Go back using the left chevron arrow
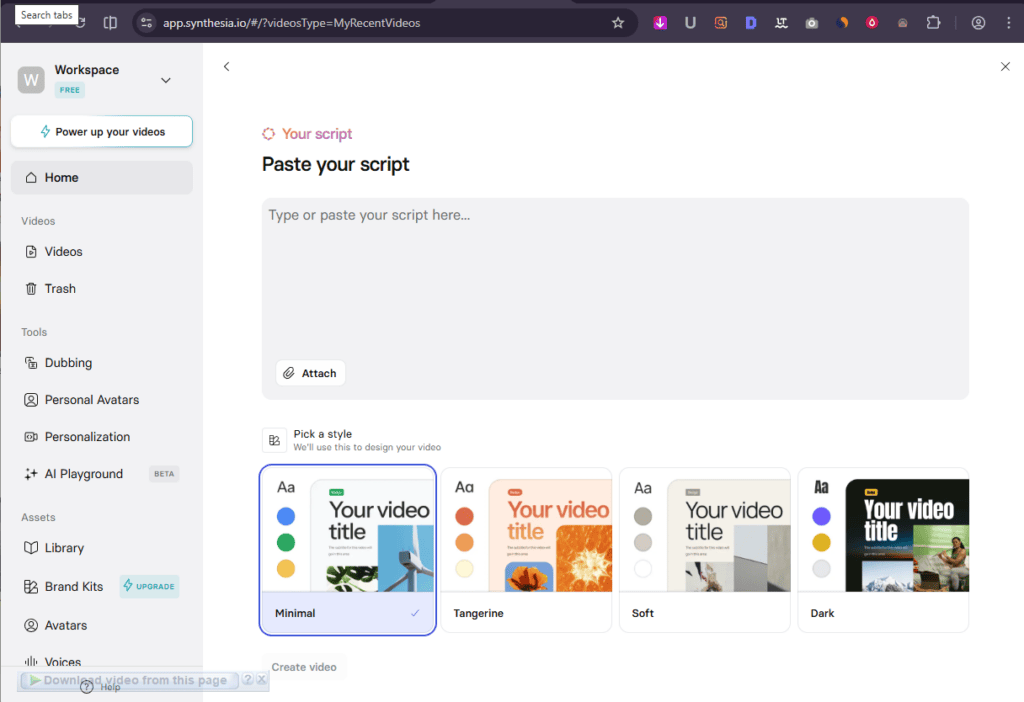 point(227,67)
